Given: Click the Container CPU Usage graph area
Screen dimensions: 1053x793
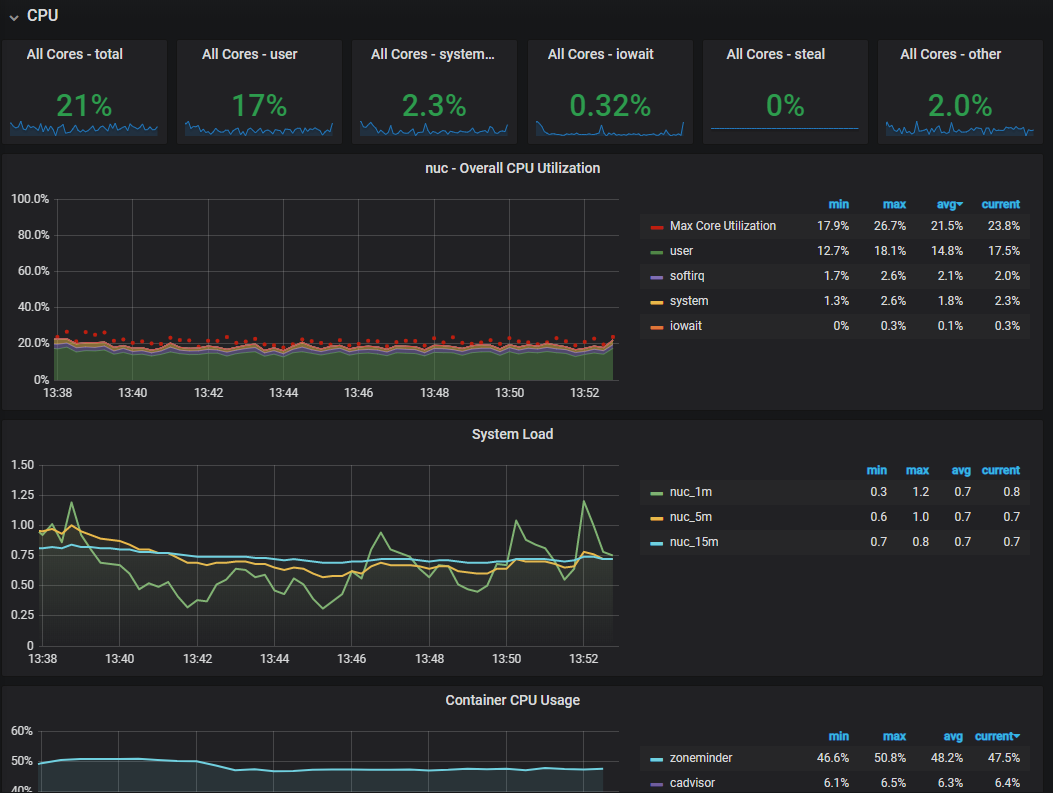Looking at the screenshot, I should pyautogui.click(x=329, y=762).
